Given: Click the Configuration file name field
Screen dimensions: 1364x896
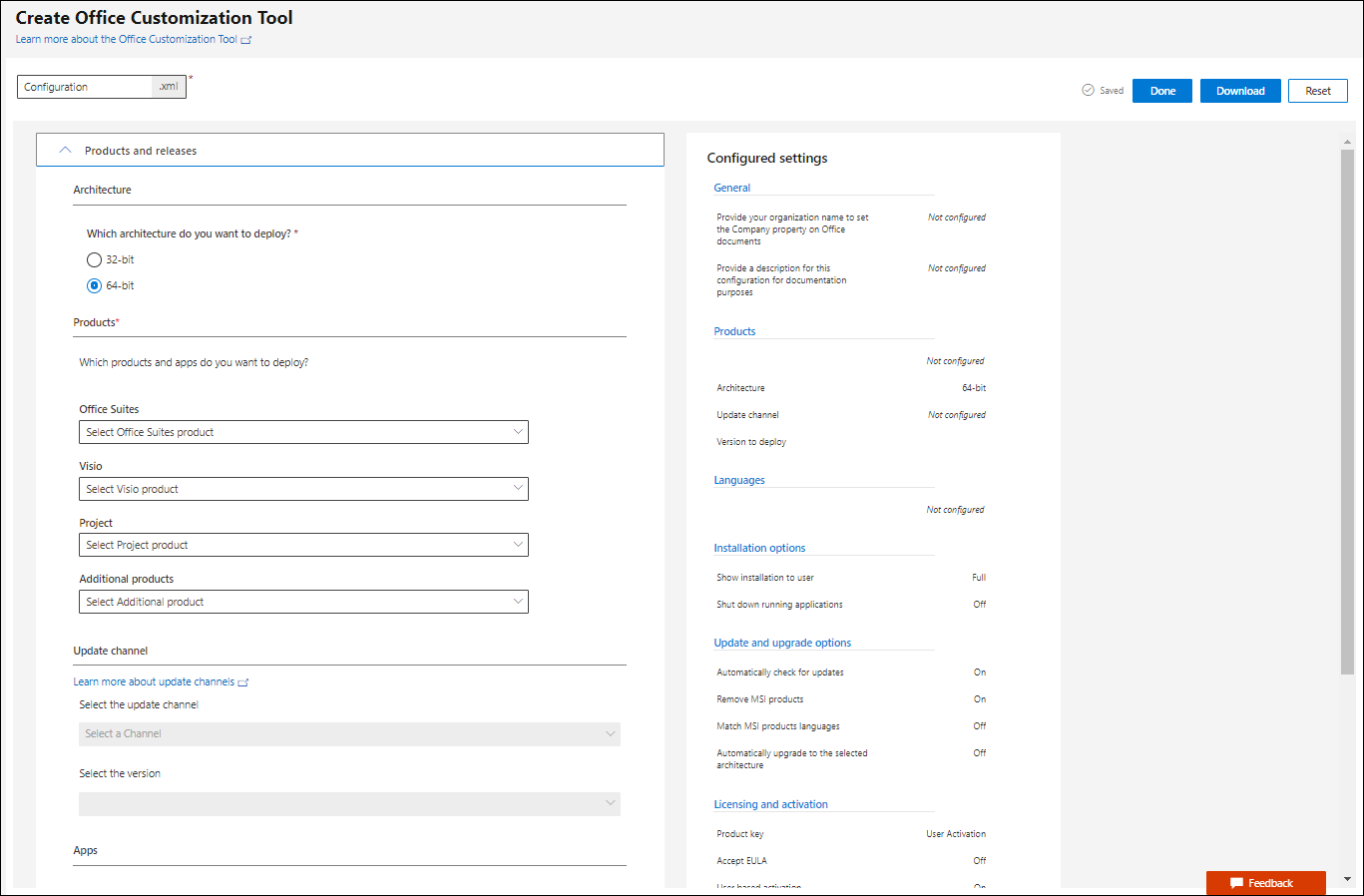Looking at the screenshot, I should pyautogui.click(x=85, y=87).
